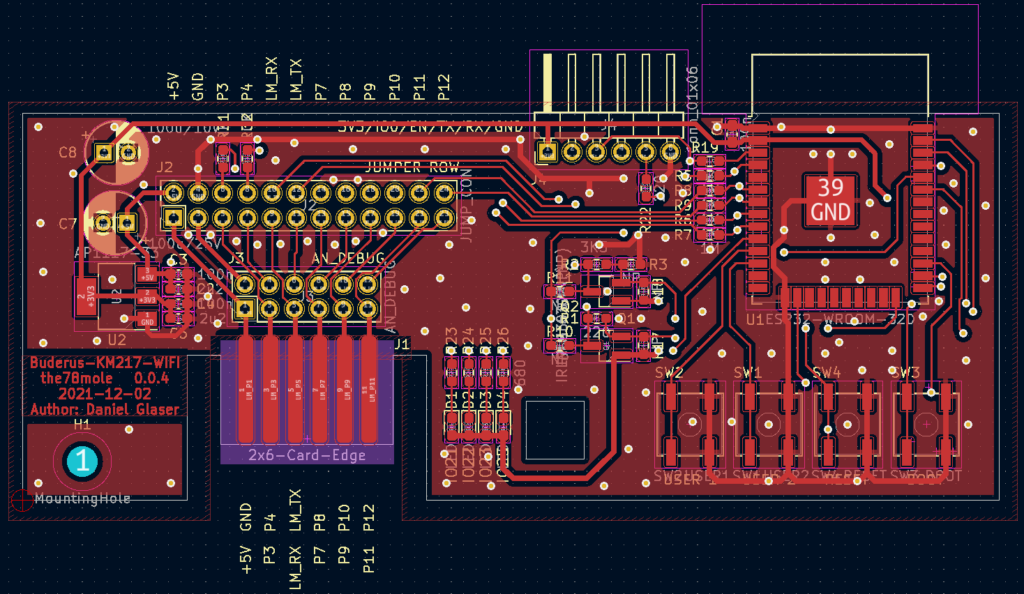The width and height of the screenshot is (1024, 594).
Task: Select the square pin 1 of 6-pin header
Action: (547, 153)
